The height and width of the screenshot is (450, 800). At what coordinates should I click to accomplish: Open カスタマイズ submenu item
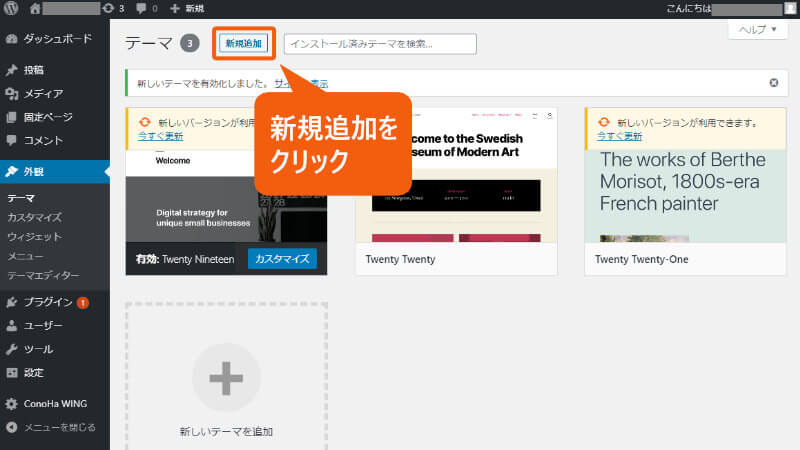pyautogui.click(x=34, y=217)
